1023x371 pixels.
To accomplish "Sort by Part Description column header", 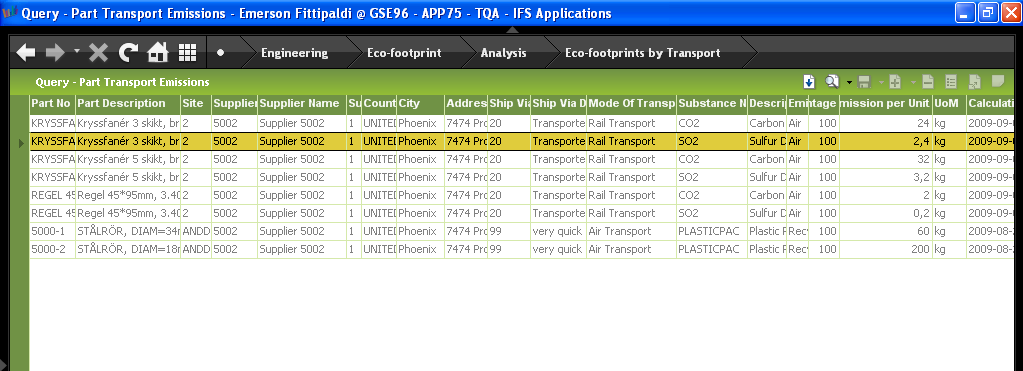I will (x=128, y=104).
